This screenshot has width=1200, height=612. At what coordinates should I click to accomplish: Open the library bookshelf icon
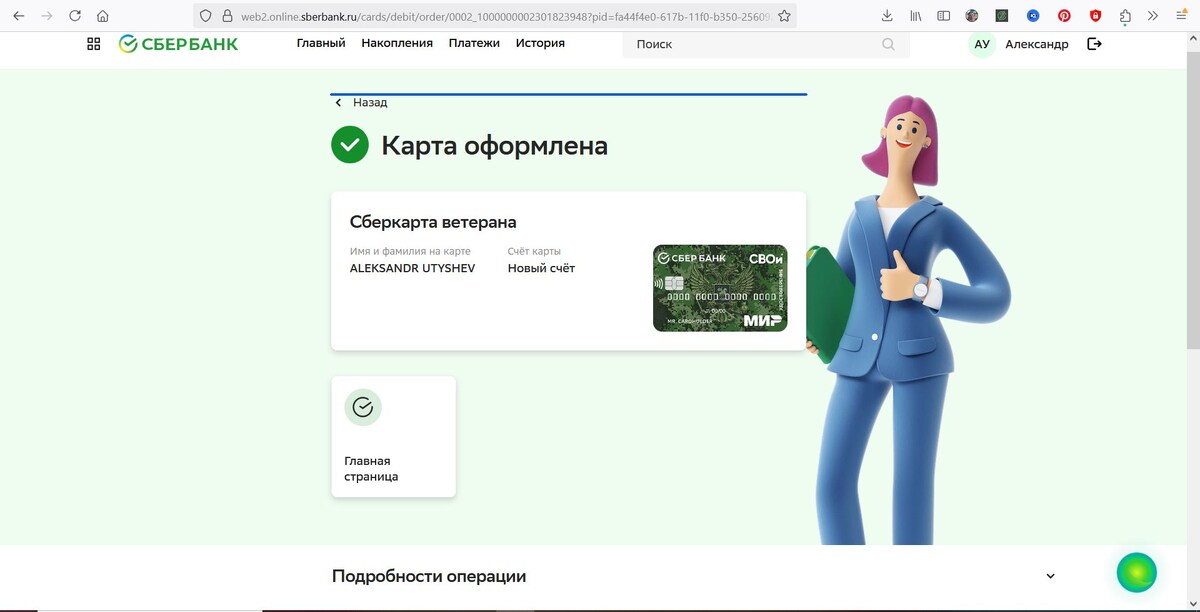point(916,16)
